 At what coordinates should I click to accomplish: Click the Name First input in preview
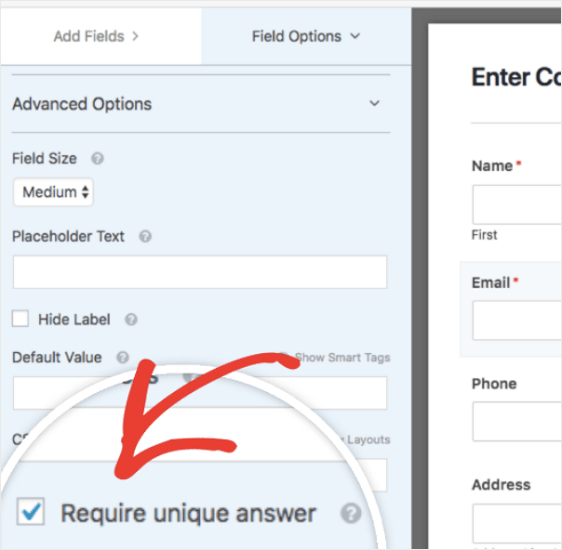coord(517,205)
